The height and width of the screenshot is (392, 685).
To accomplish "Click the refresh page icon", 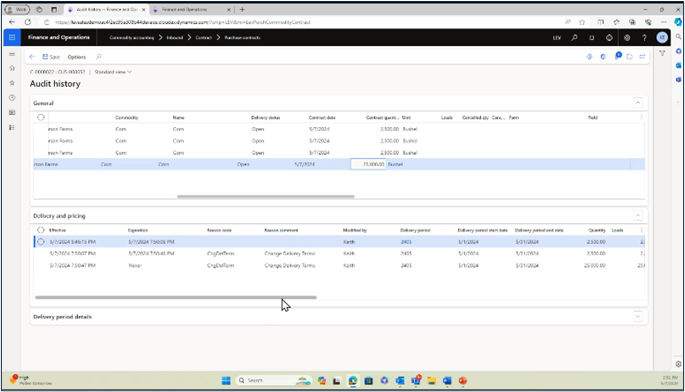I will pos(630,57).
